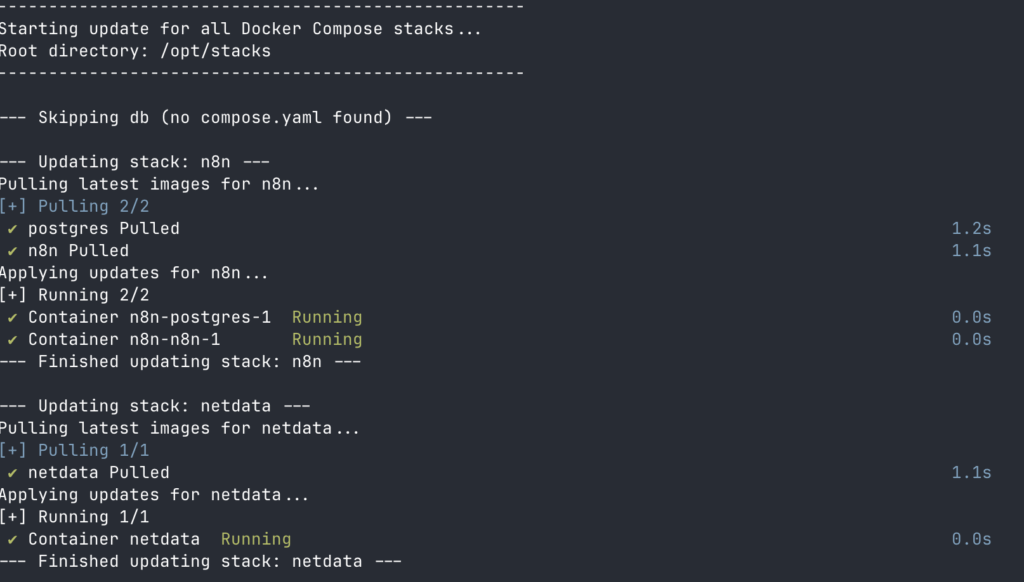Viewport: 1024px width, 582px height.
Task: Click the Running status of n8n-n8n-1
Action: pos(327,340)
